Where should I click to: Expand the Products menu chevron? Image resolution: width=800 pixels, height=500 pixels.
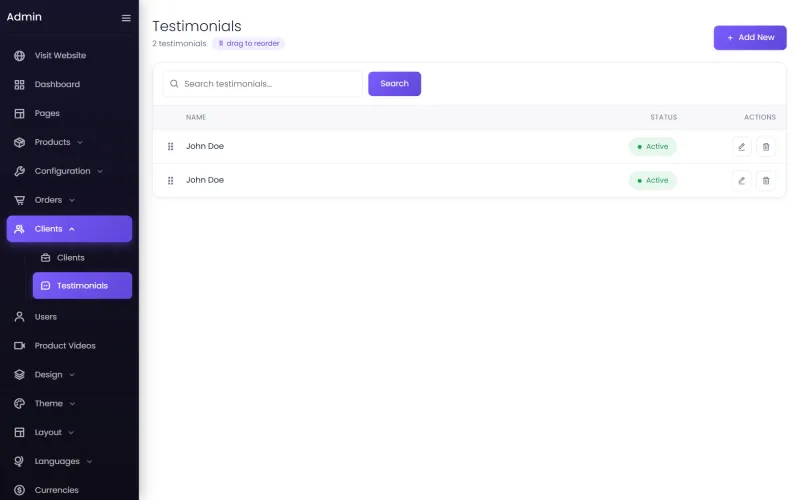point(80,142)
